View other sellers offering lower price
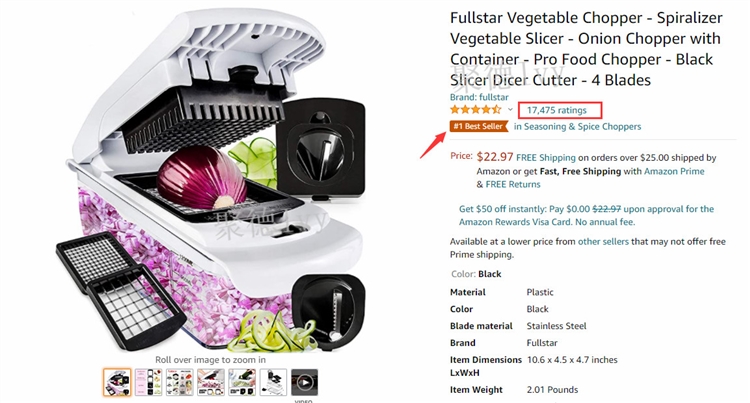This screenshot has height=403, width=750. point(603,242)
